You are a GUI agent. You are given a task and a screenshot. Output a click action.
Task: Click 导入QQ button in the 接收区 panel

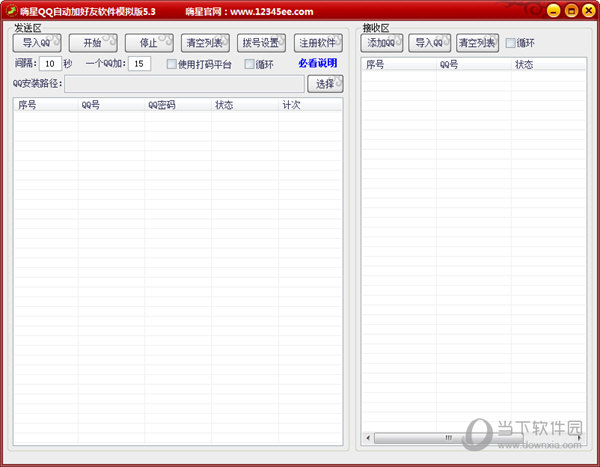430,43
